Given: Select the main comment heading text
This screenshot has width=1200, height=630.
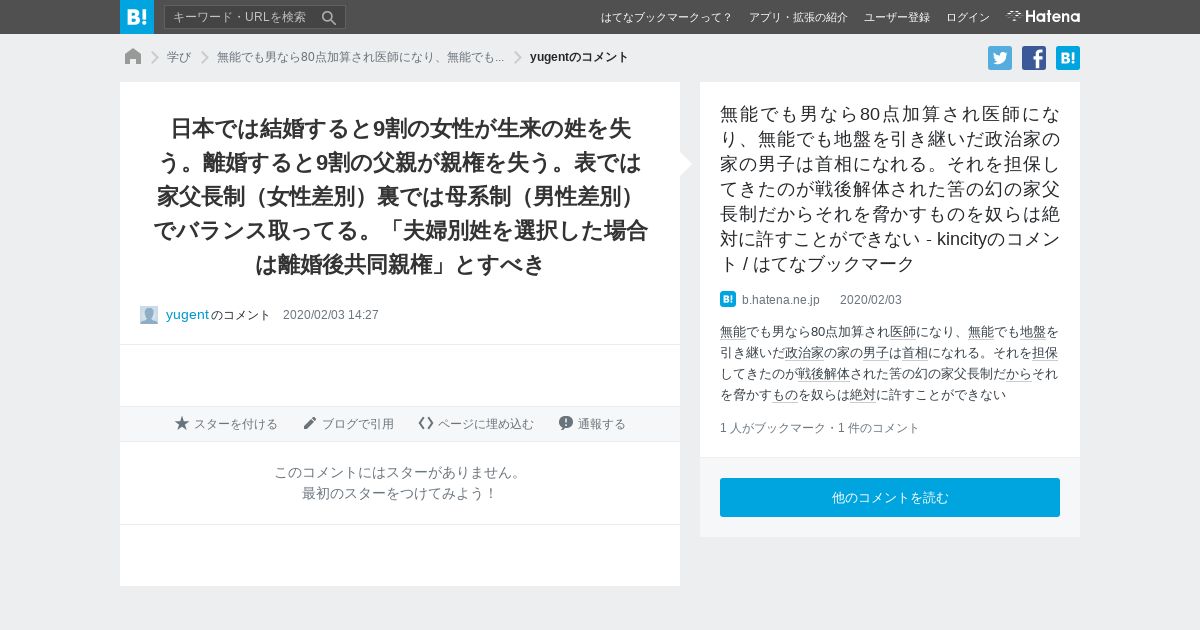Looking at the screenshot, I should click(x=400, y=196).
